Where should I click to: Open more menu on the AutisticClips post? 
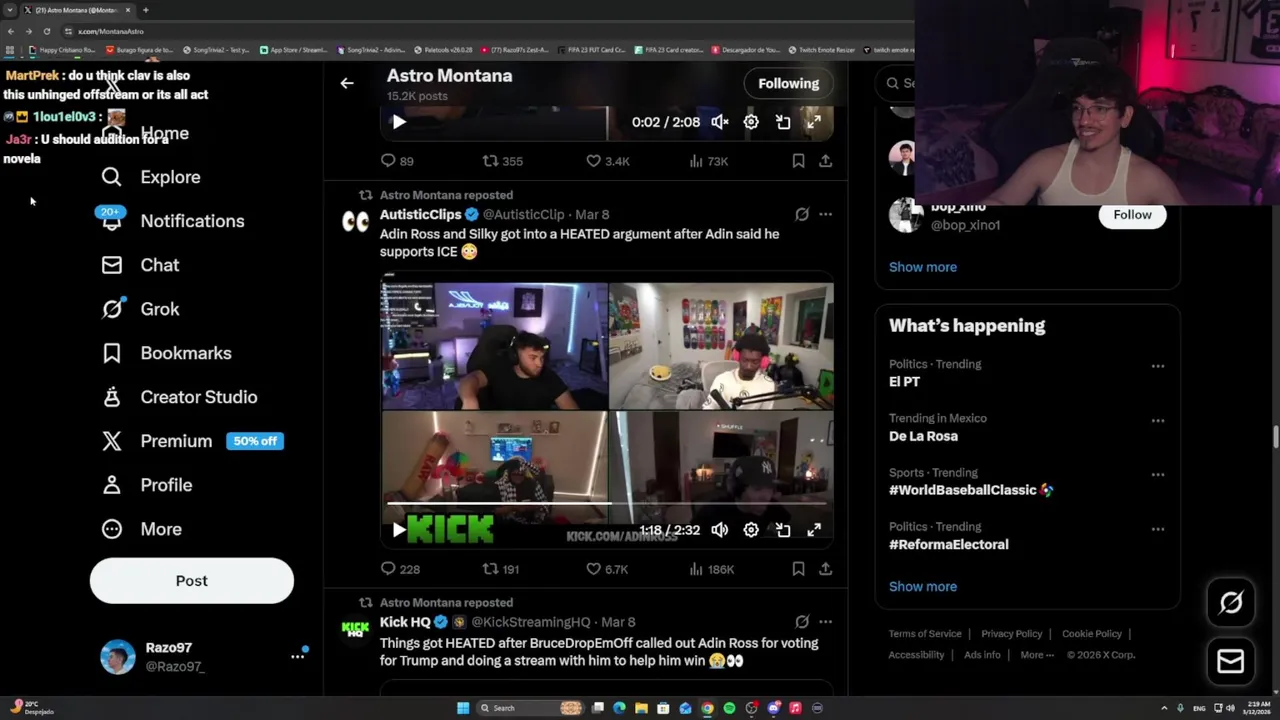825,214
